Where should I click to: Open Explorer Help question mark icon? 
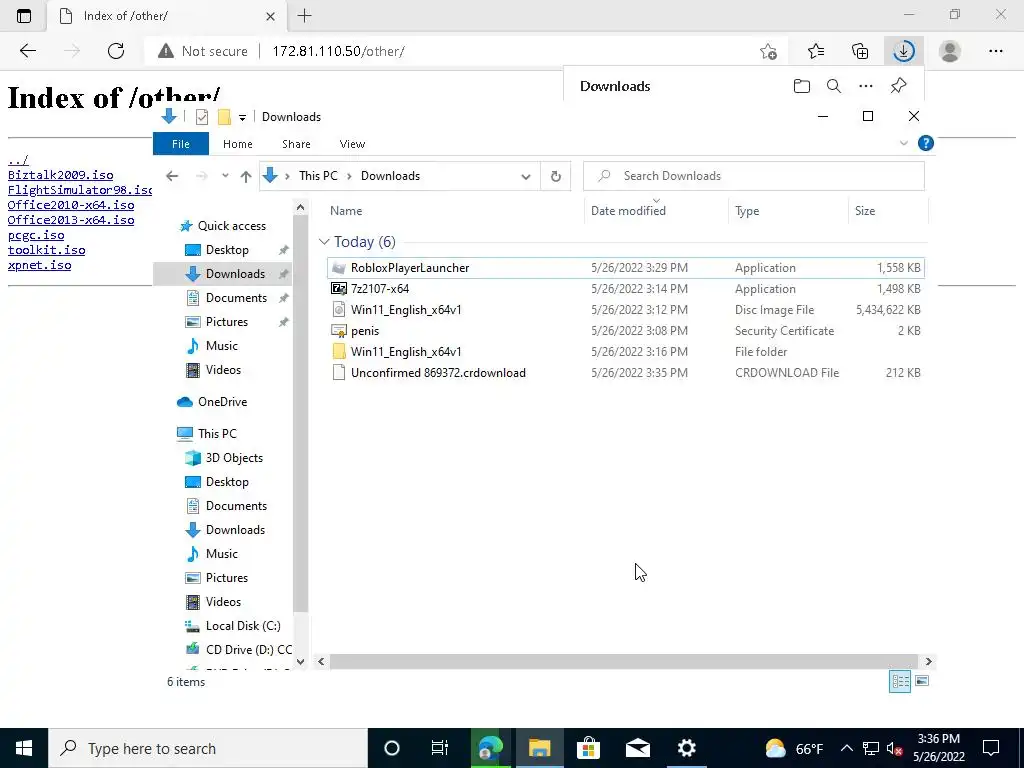pos(925,144)
